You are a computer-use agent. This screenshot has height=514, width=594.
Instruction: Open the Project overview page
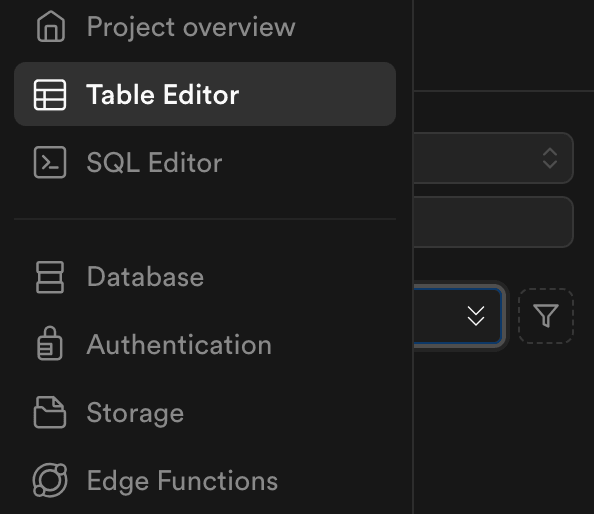tap(191, 27)
